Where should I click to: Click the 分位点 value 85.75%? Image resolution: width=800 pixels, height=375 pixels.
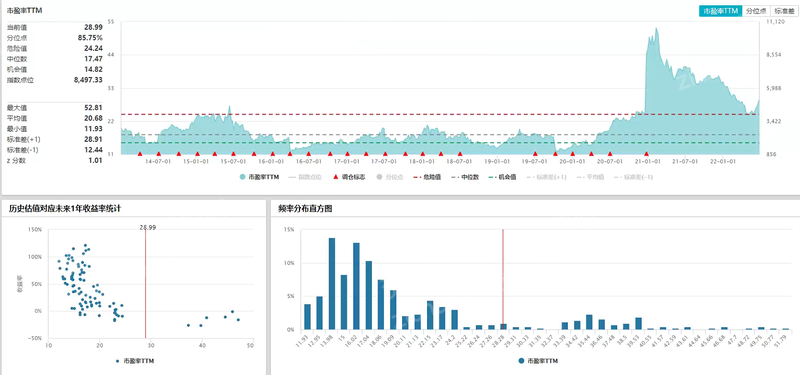90,38
